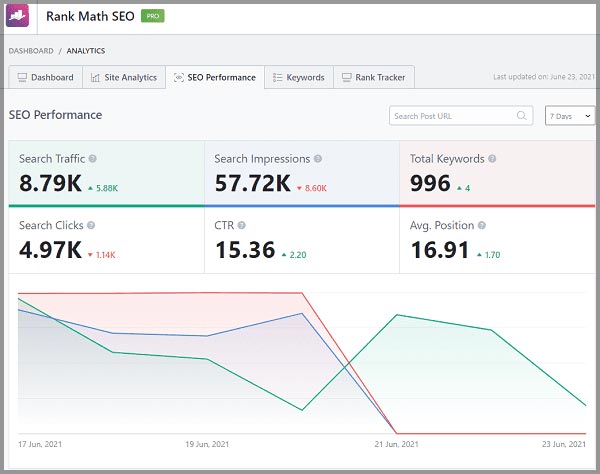The height and width of the screenshot is (474, 600).
Task: Click the magnifier search icon
Action: click(522, 115)
